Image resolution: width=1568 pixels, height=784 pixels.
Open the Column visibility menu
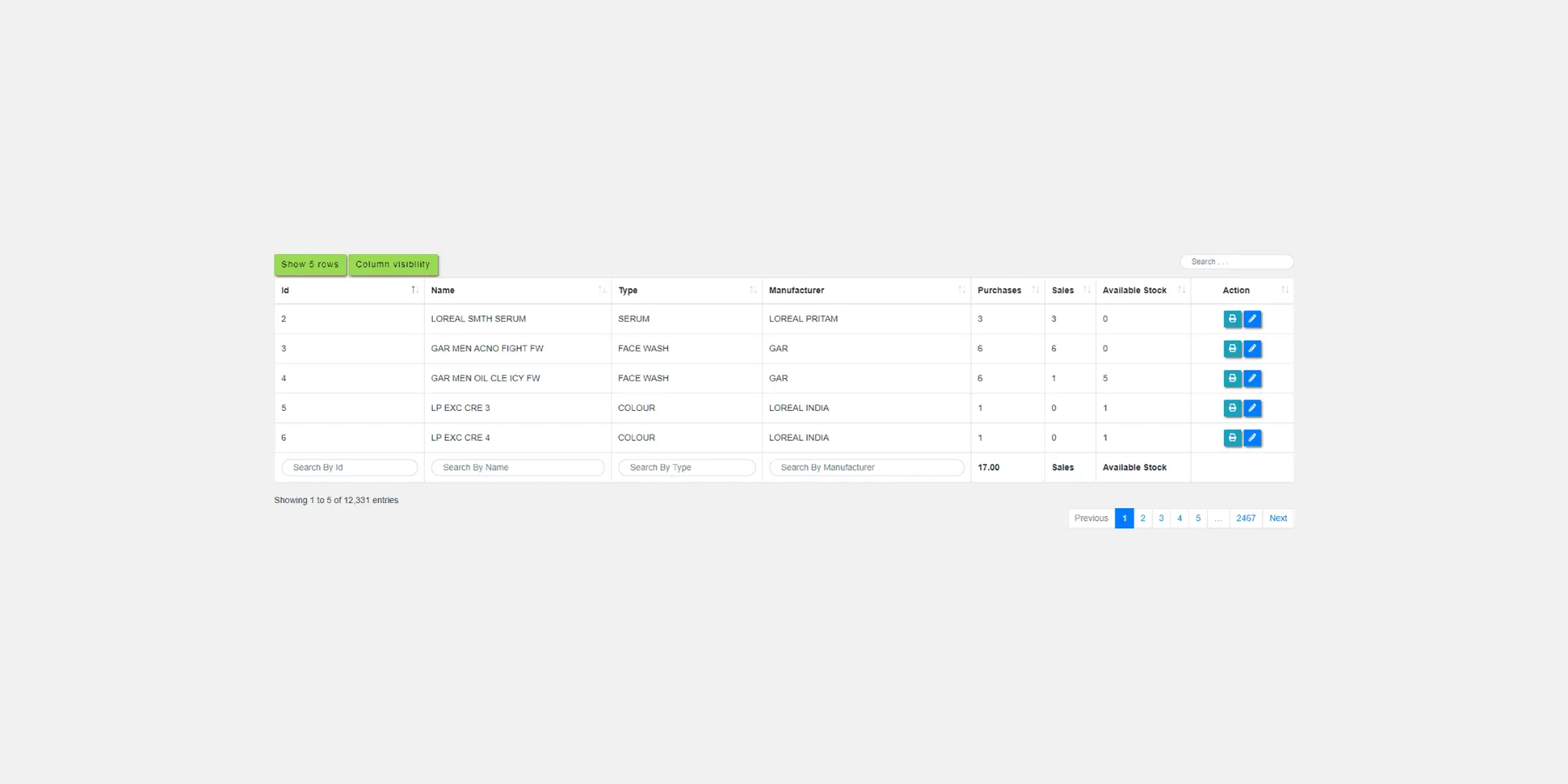(x=393, y=265)
